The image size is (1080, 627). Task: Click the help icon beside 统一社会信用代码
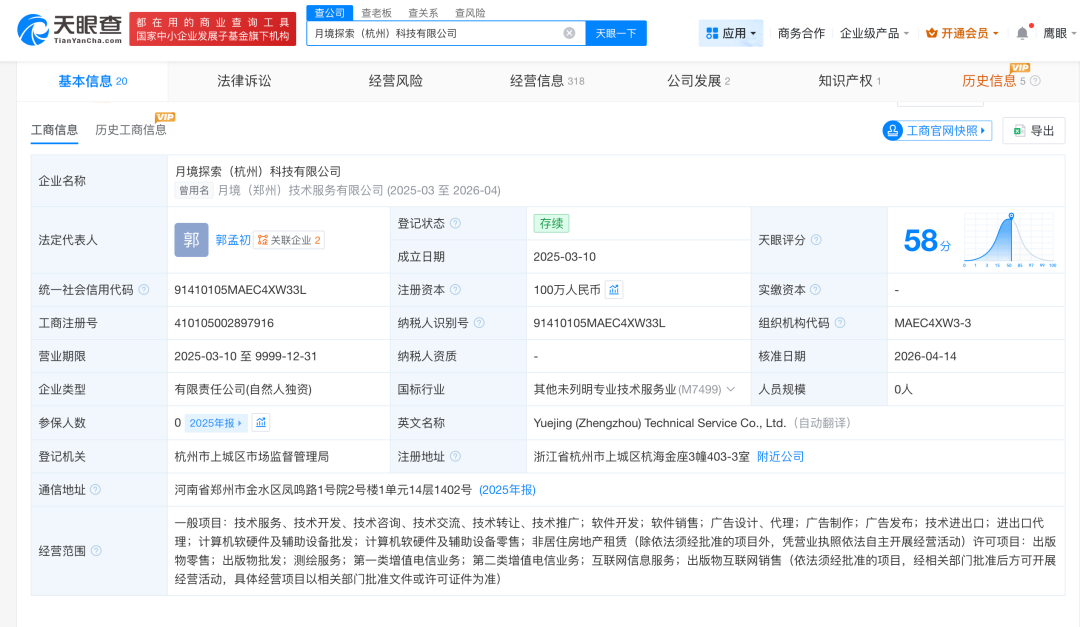pyautogui.click(x=144, y=289)
